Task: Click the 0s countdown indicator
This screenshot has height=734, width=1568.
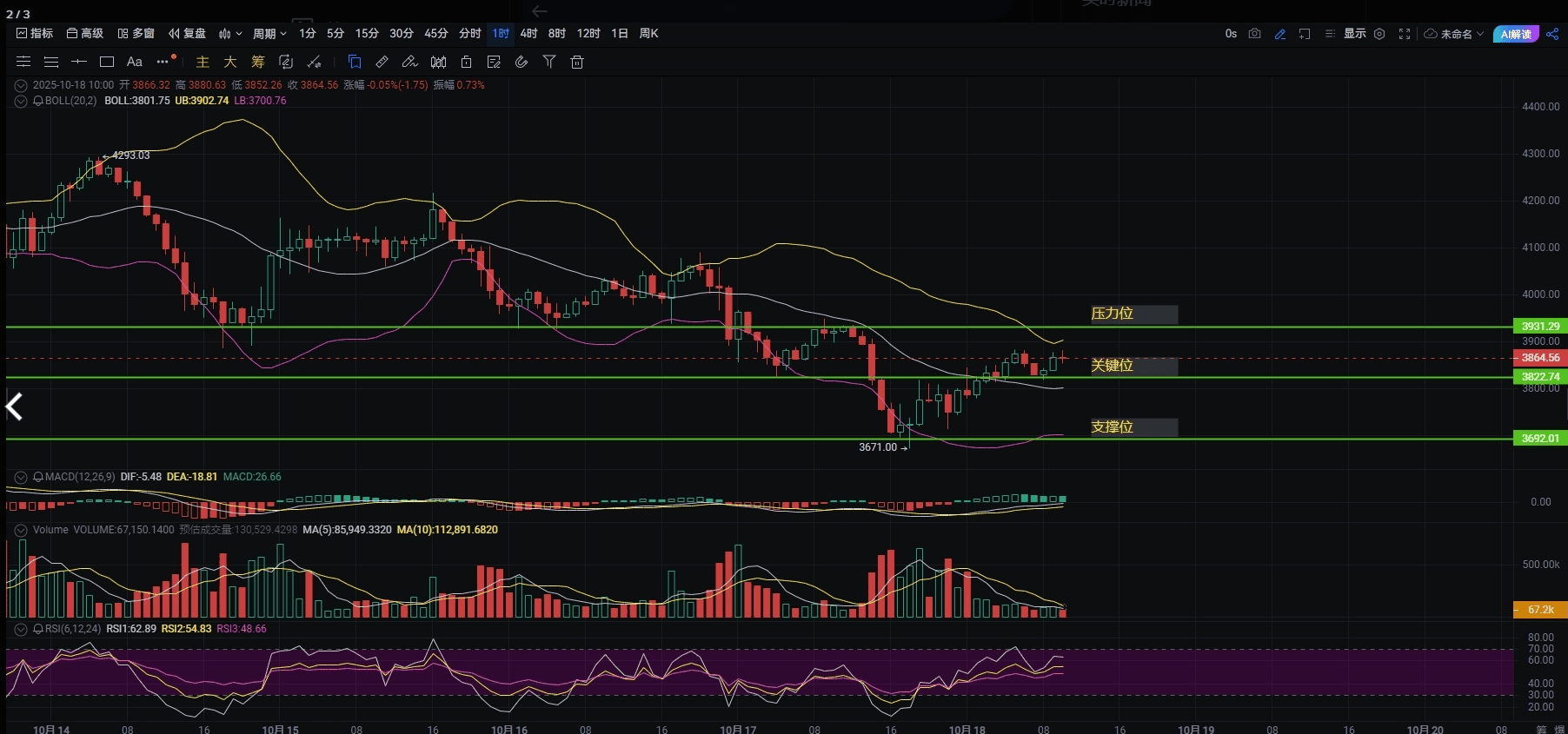Action: [x=1231, y=34]
